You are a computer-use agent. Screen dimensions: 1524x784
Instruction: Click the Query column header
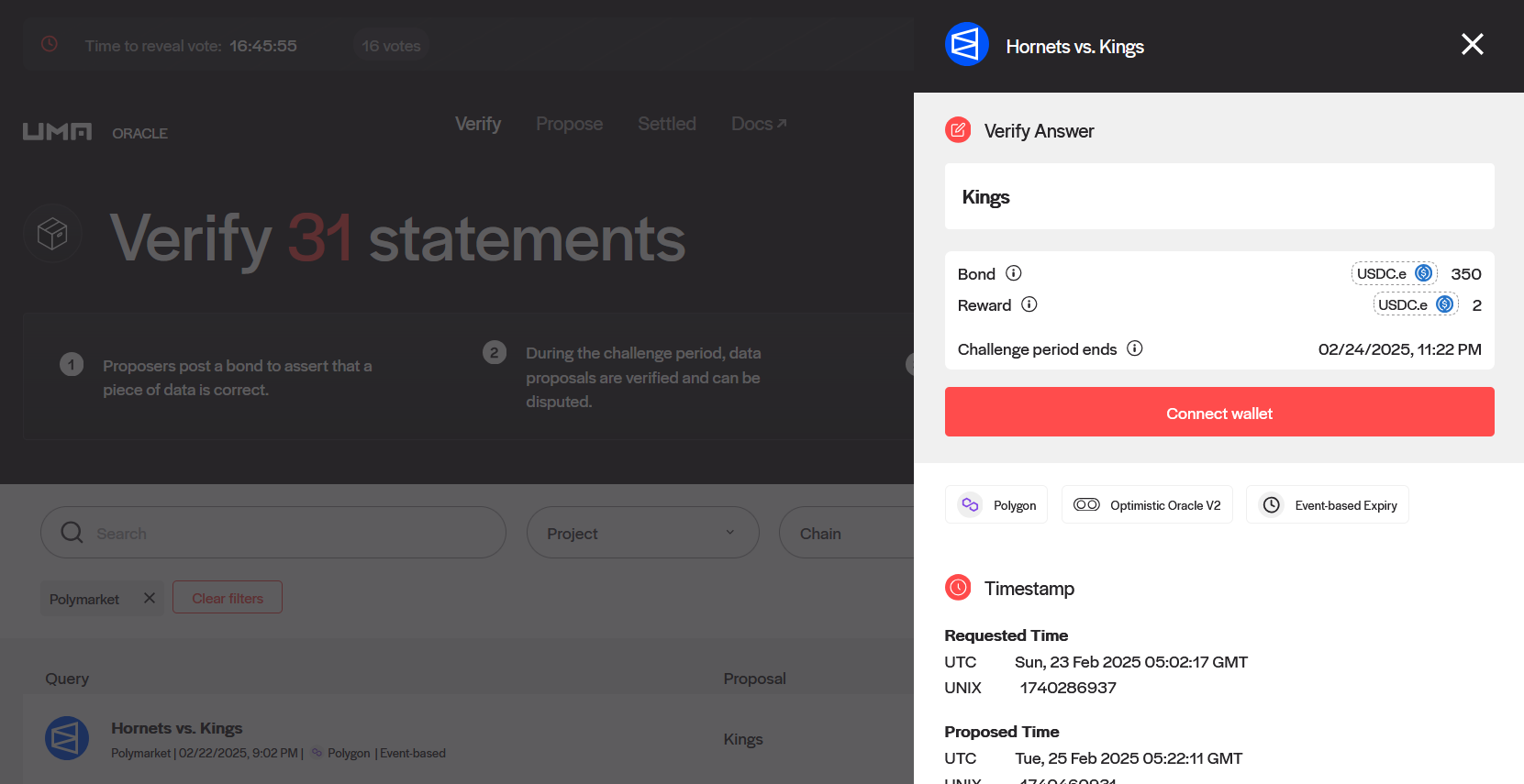click(67, 679)
